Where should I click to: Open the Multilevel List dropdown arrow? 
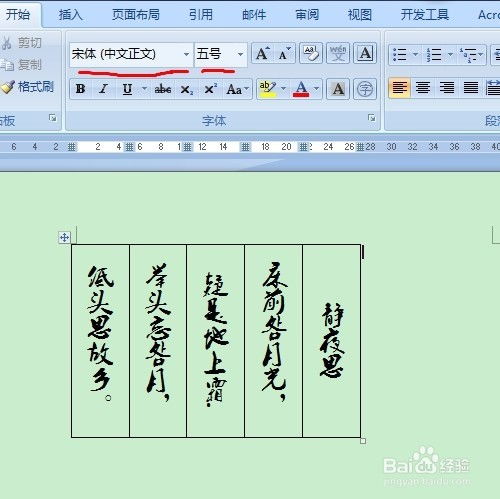point(481,54)
